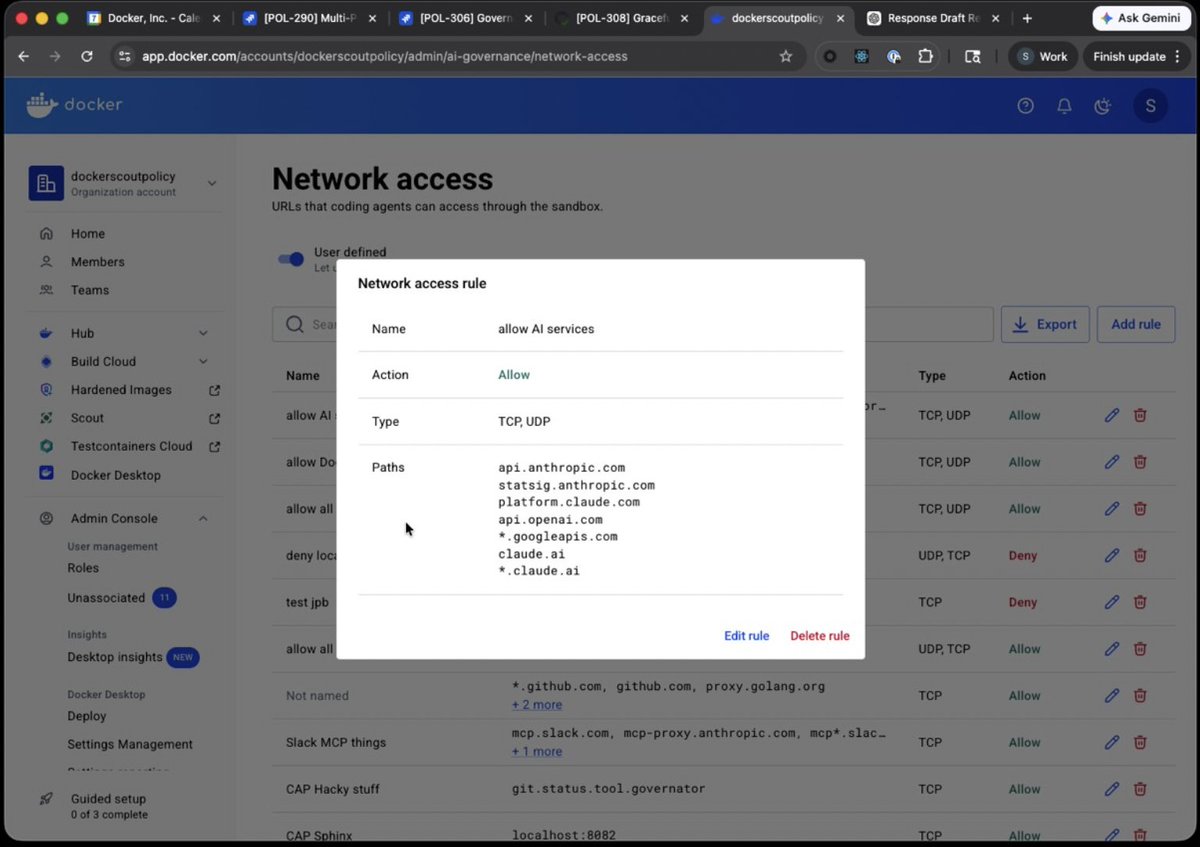Click the Docker logo in header

pyautogui.click(x=75, y=105)
